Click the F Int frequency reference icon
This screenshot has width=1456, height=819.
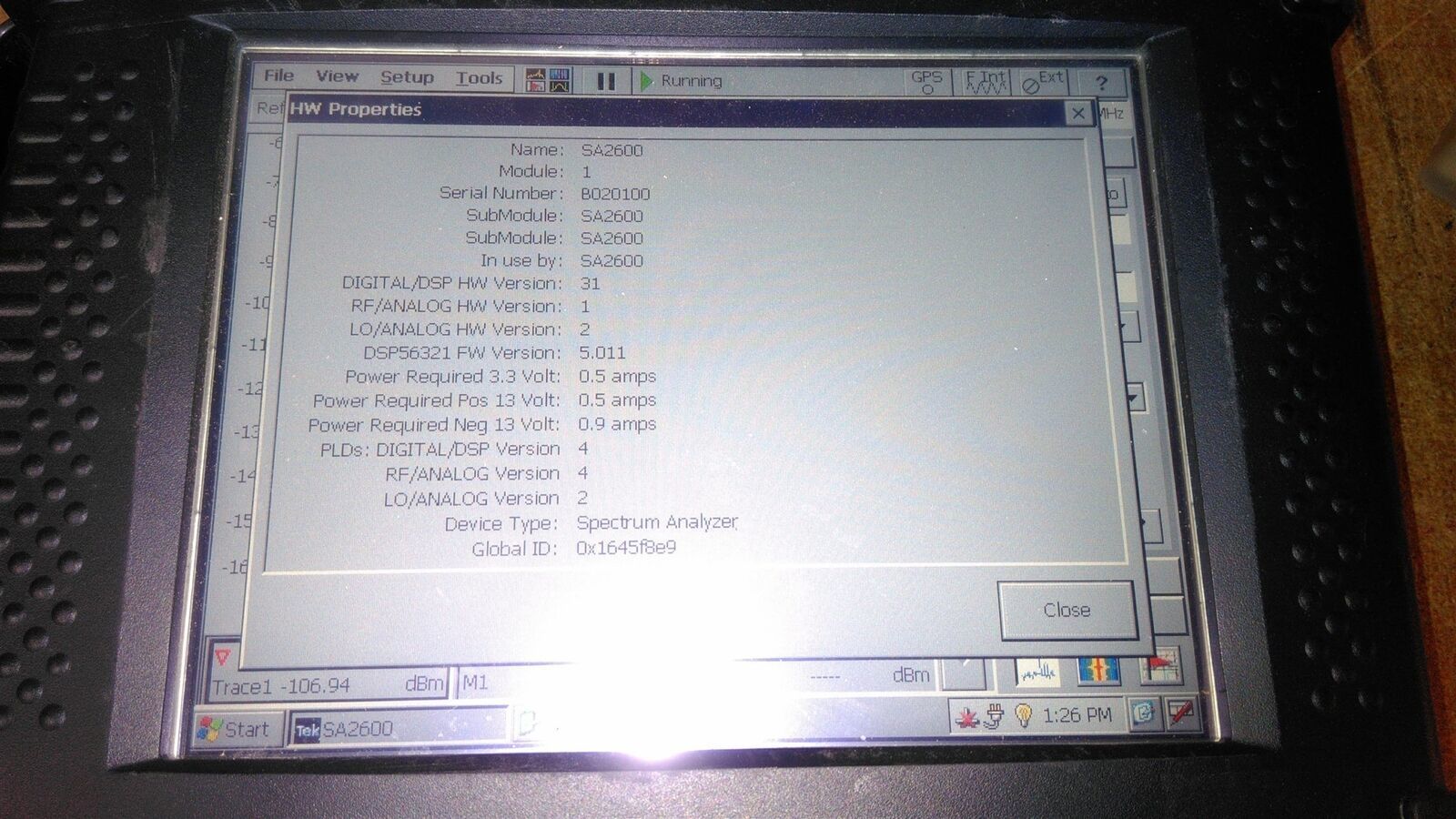click(x=986, y=83)
